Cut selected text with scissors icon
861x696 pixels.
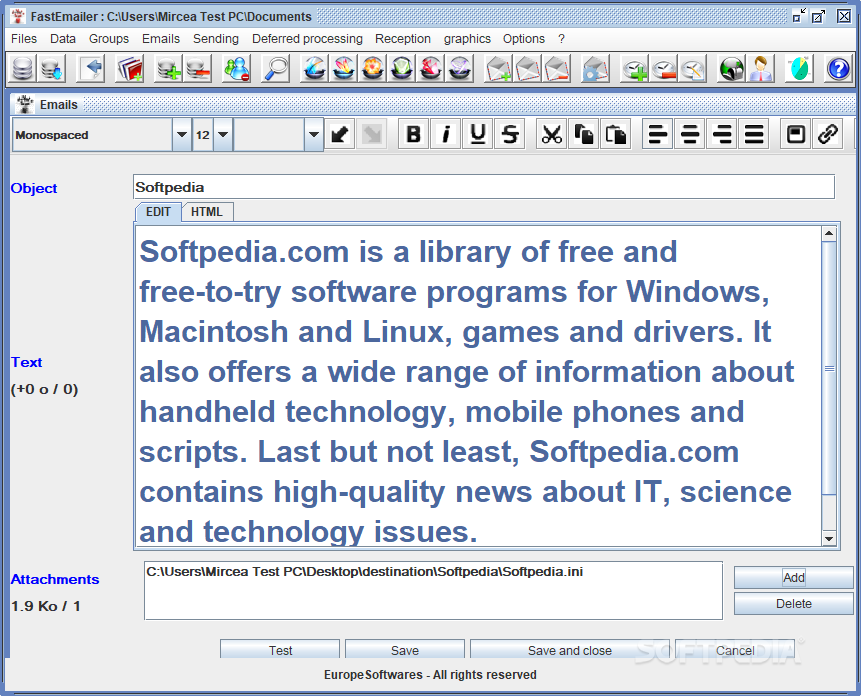tap(551, 134)
